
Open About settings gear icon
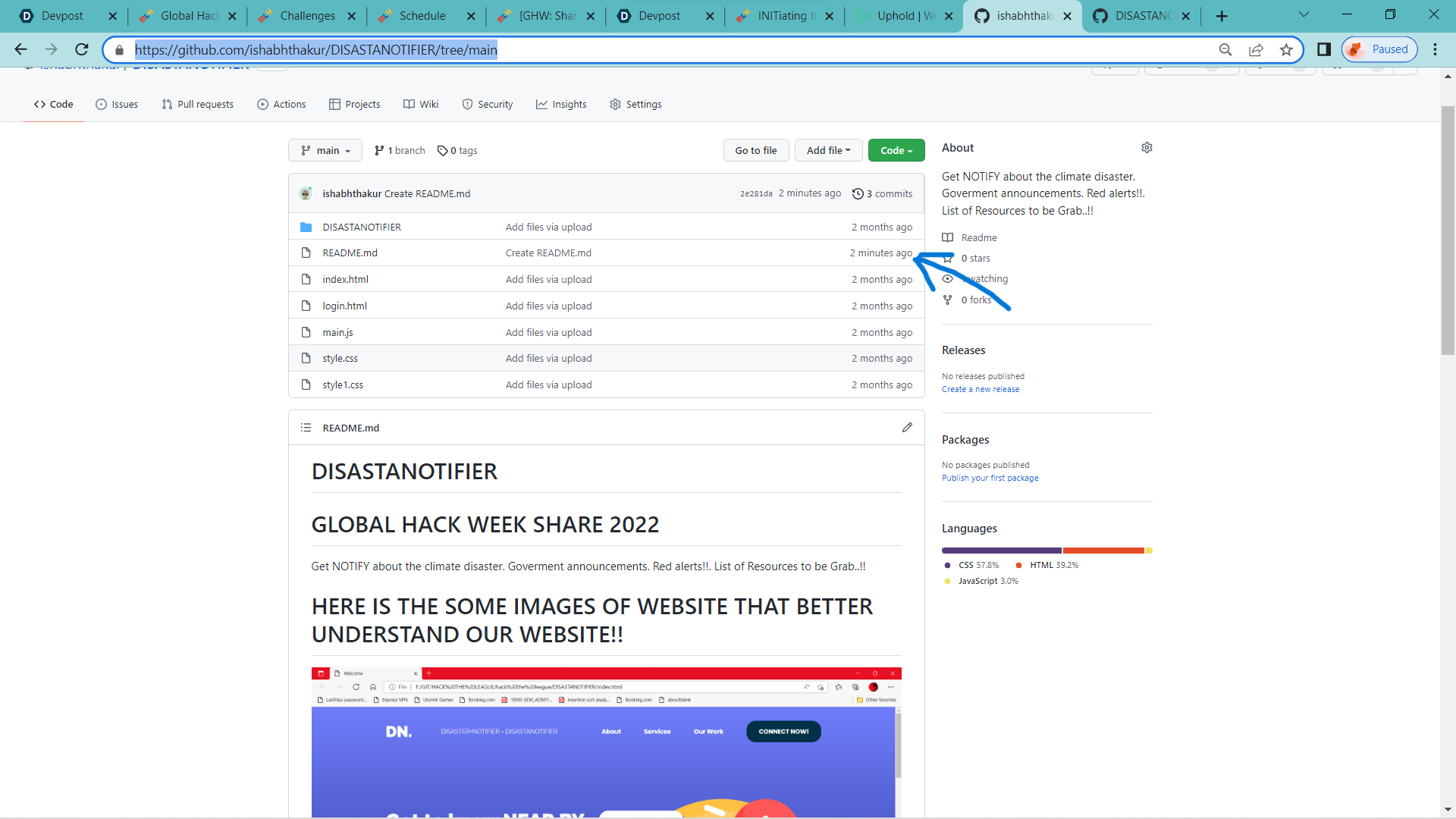(1147, 148)
